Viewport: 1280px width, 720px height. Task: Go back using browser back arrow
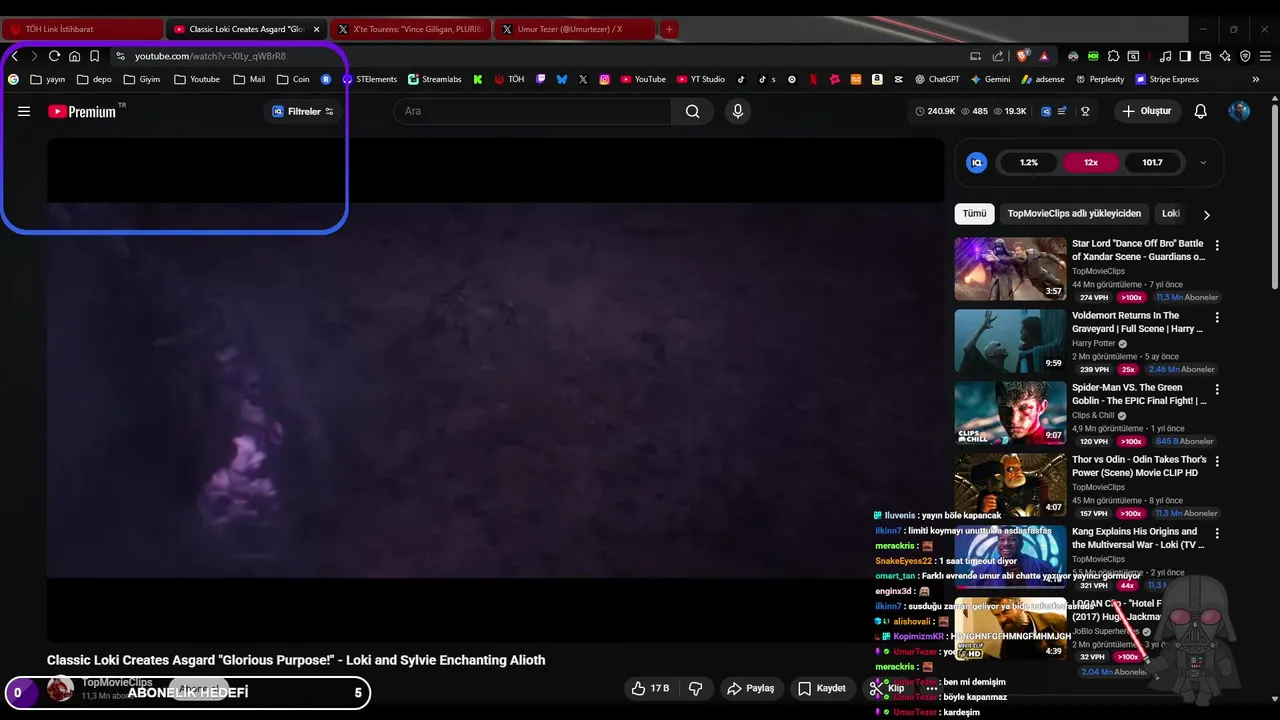point(14,56)
